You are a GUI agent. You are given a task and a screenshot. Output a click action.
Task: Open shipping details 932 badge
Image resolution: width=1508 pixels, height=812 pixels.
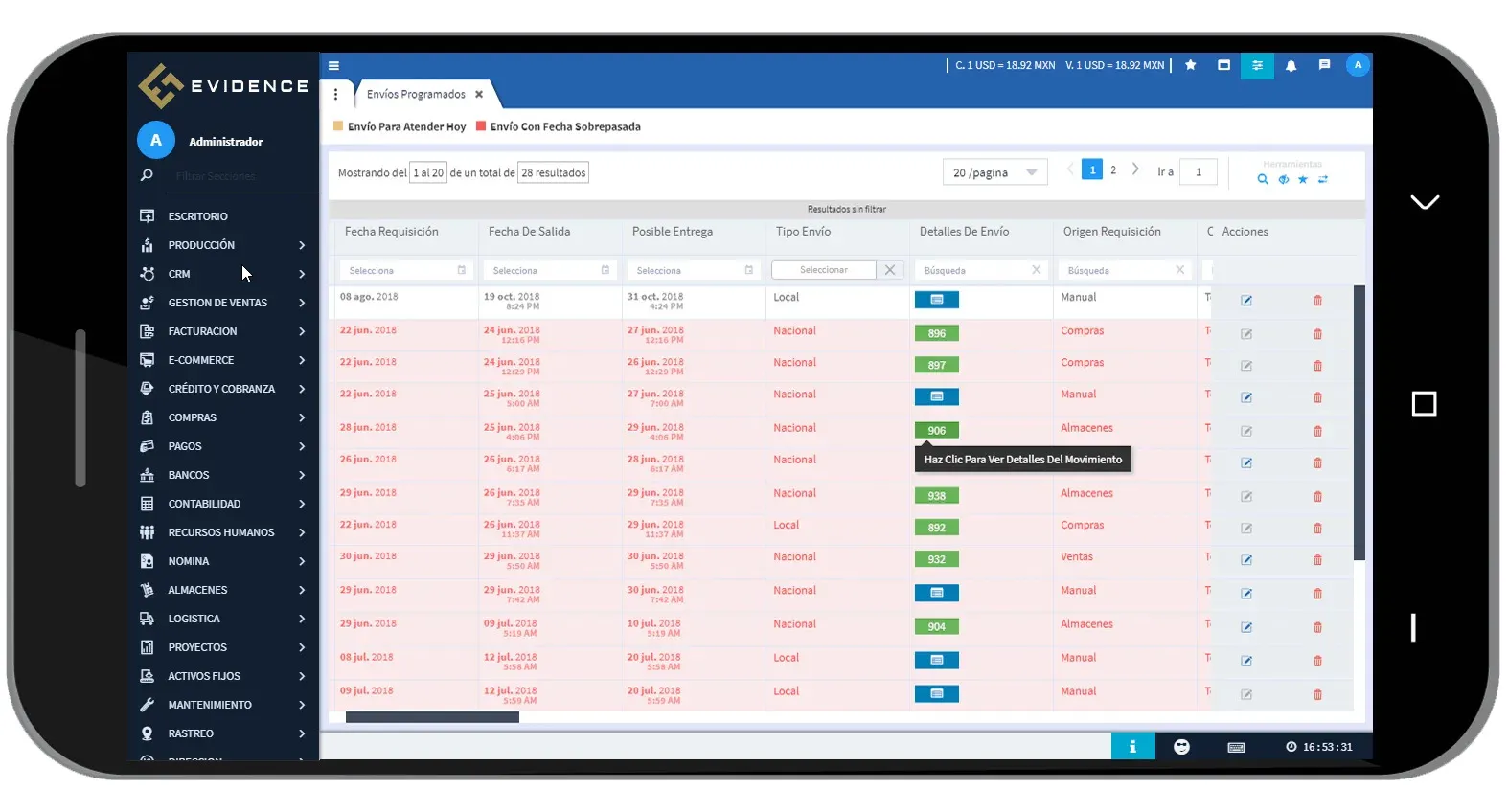pos(937,559)
